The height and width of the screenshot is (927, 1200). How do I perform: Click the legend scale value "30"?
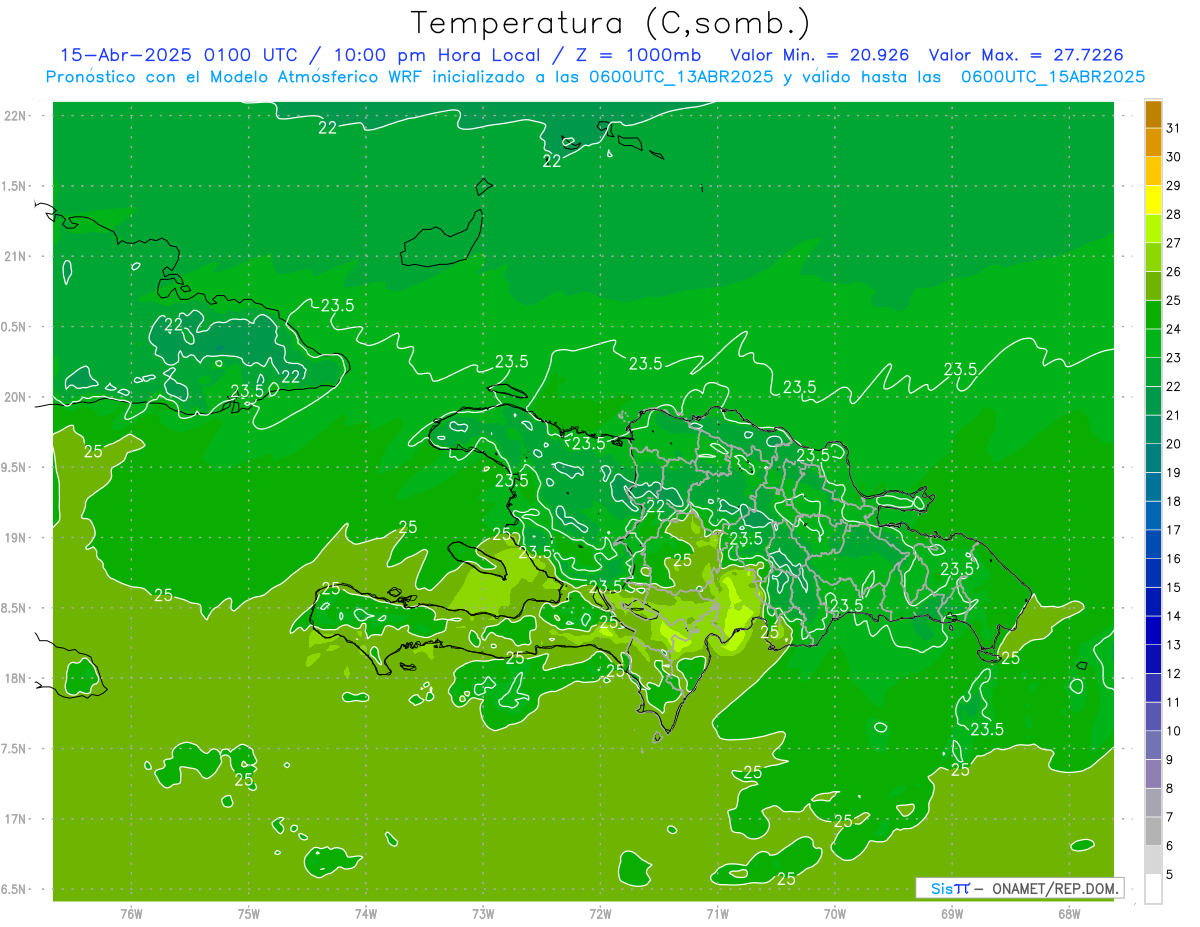point(1173,157)
